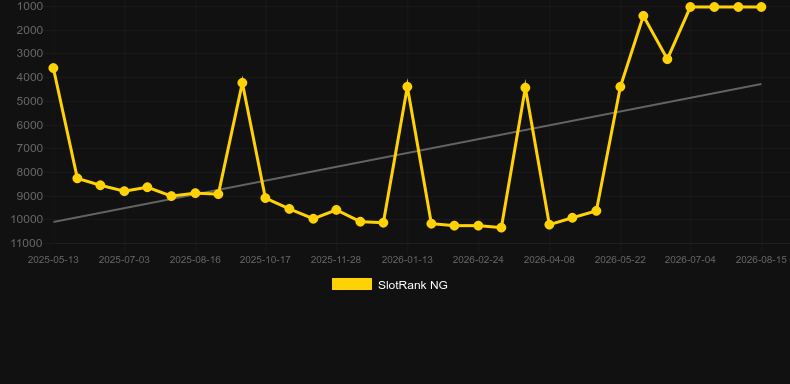This screenshot has height=384, width=790.
Task: Click the 2025-11-28 x-axis label
Action: (x=336, y=260)
